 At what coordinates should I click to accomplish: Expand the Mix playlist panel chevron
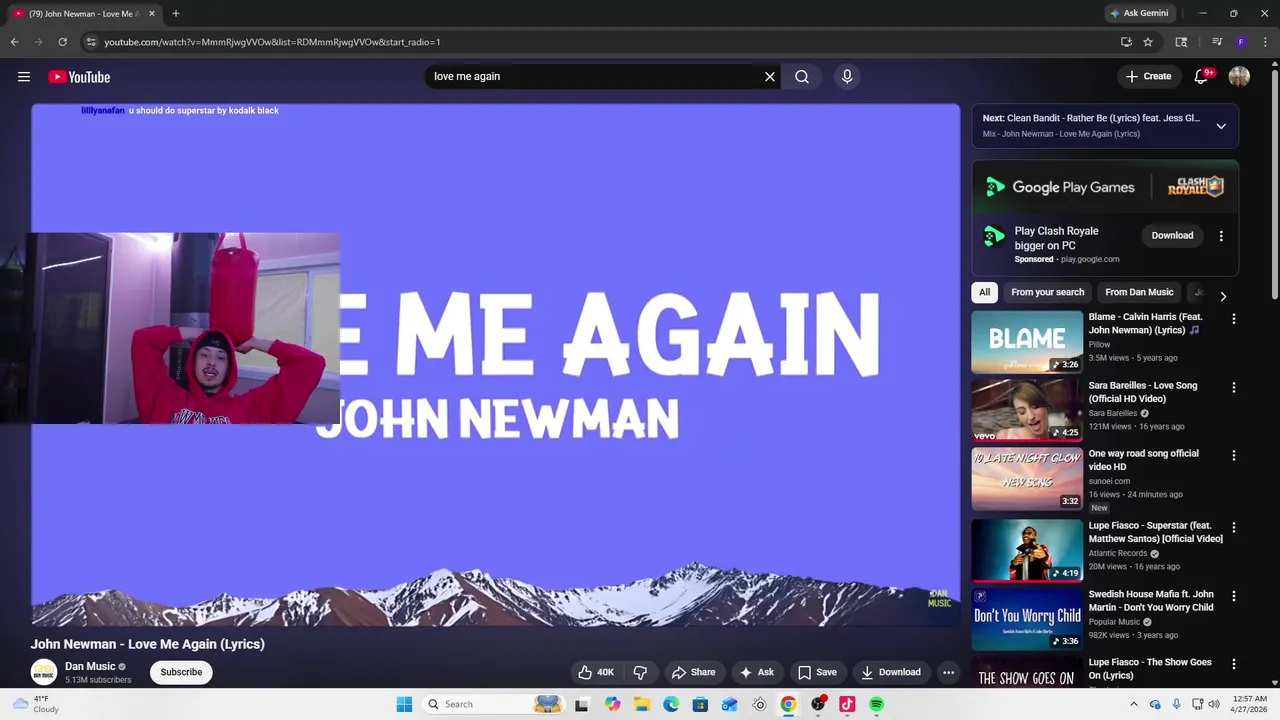click(x=1221, y=126)
